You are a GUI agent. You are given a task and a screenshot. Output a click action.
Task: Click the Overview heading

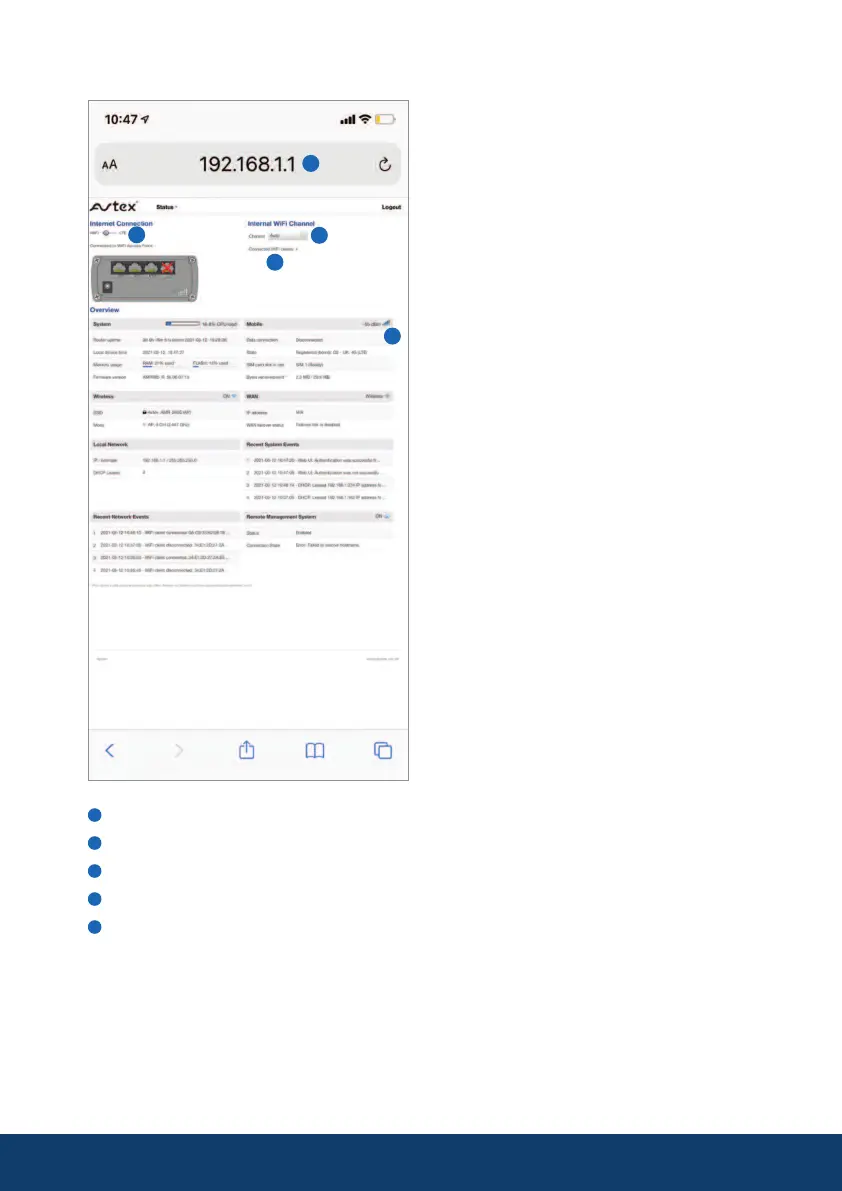point(104,310)
